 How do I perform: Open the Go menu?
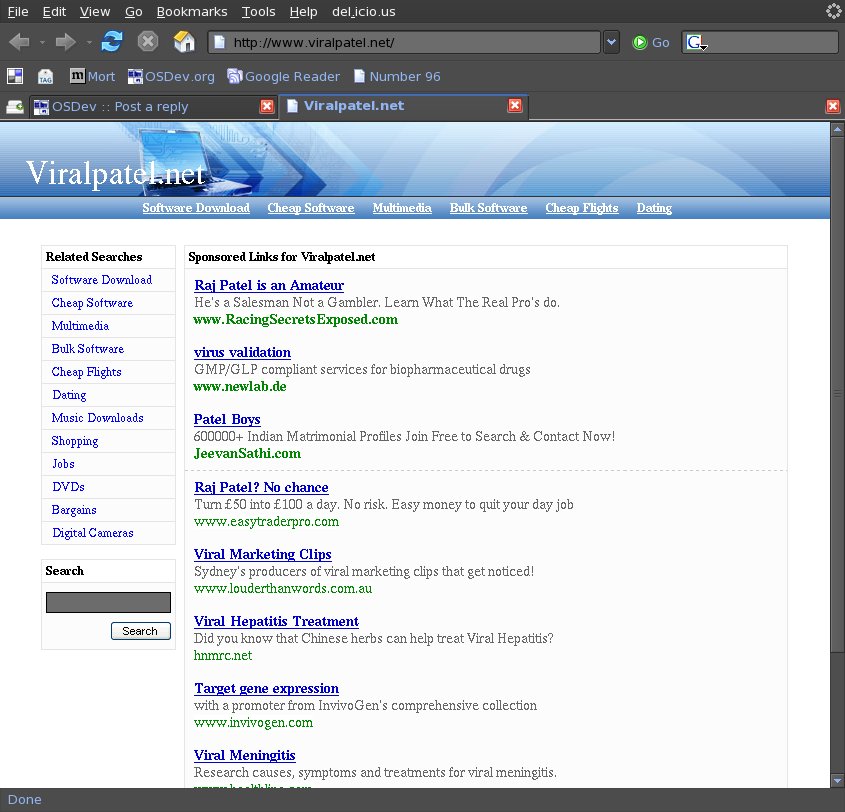tap(134, 11)
